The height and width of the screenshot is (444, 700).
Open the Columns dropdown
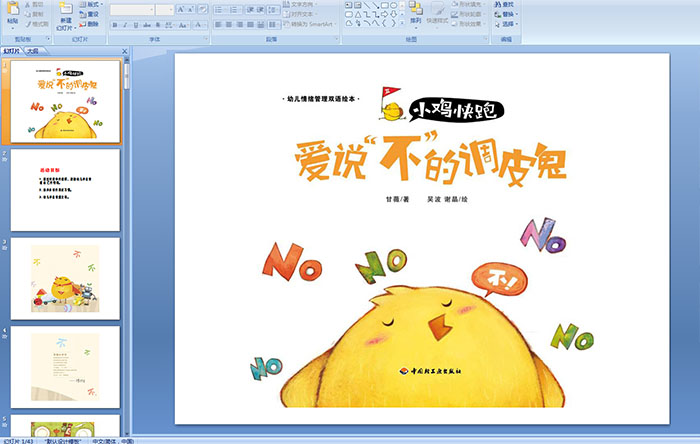[274, 25]
